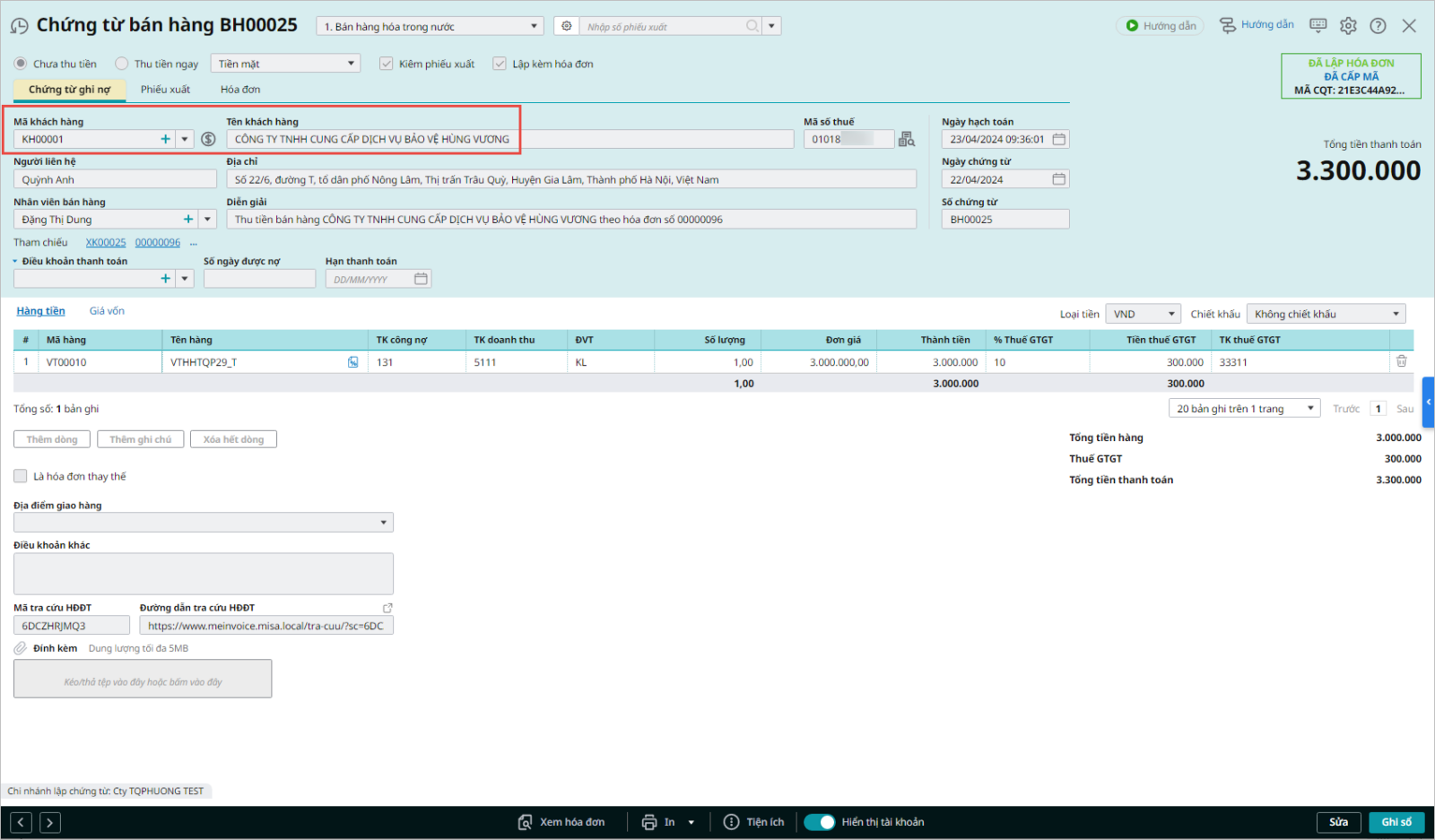Click the customer debt dollar icon

click(208, 139)
